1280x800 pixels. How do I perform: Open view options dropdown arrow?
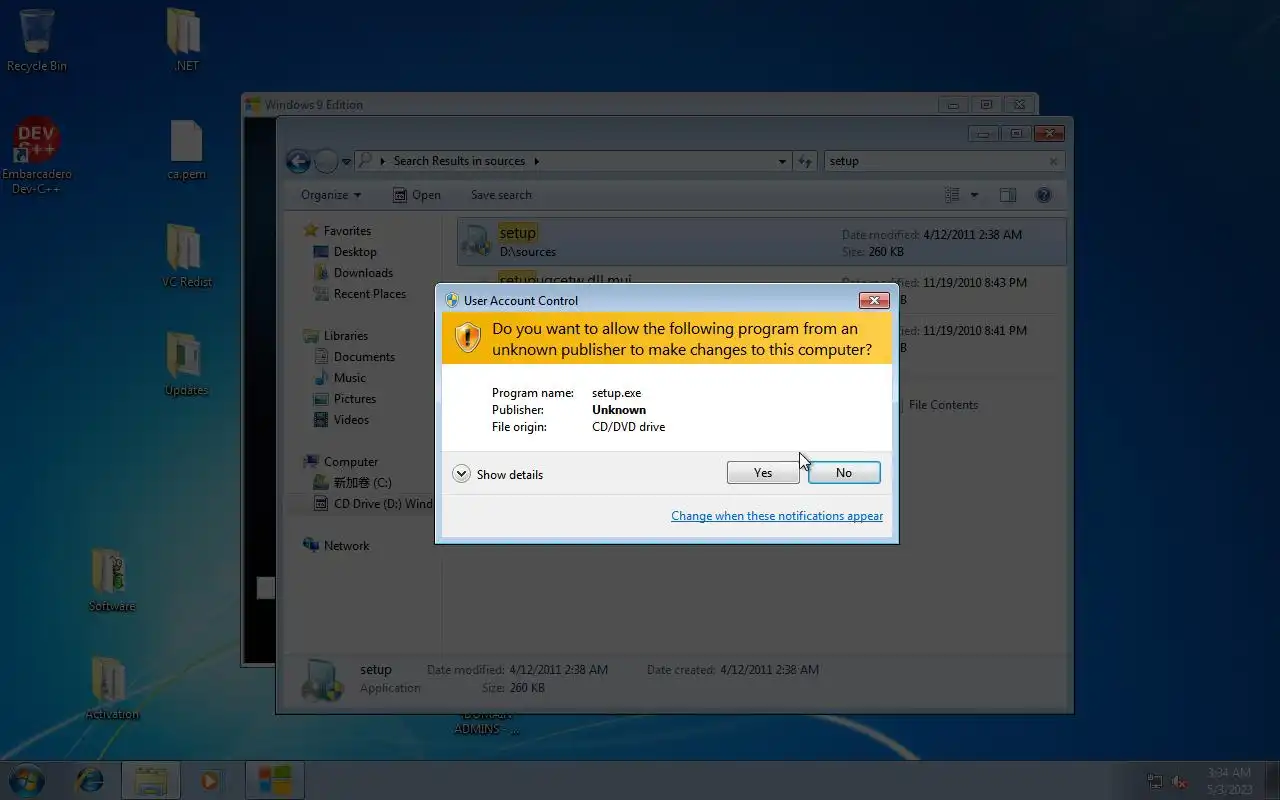tap(974, 195)
